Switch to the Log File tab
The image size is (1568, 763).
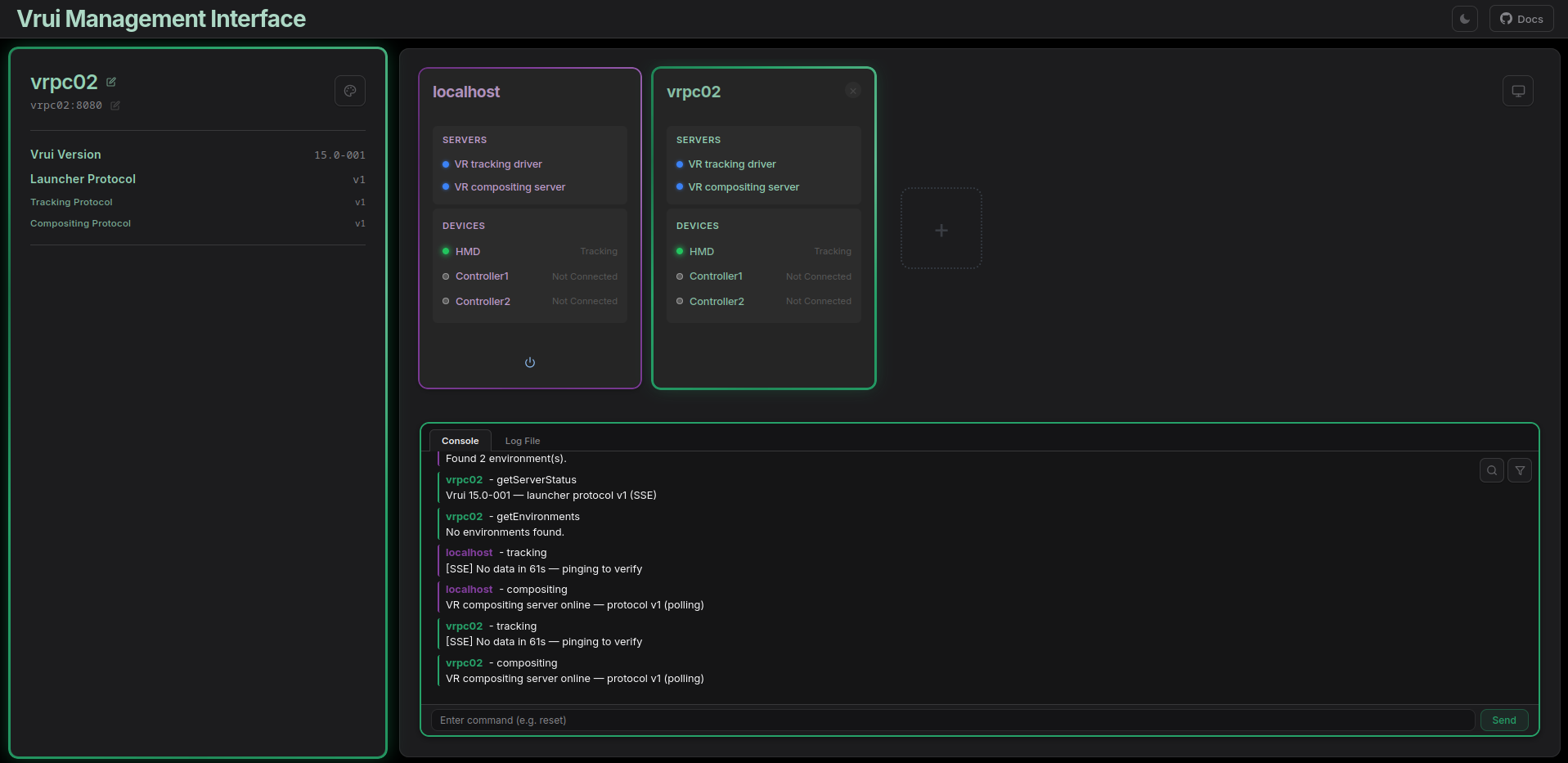coord(523,441)
